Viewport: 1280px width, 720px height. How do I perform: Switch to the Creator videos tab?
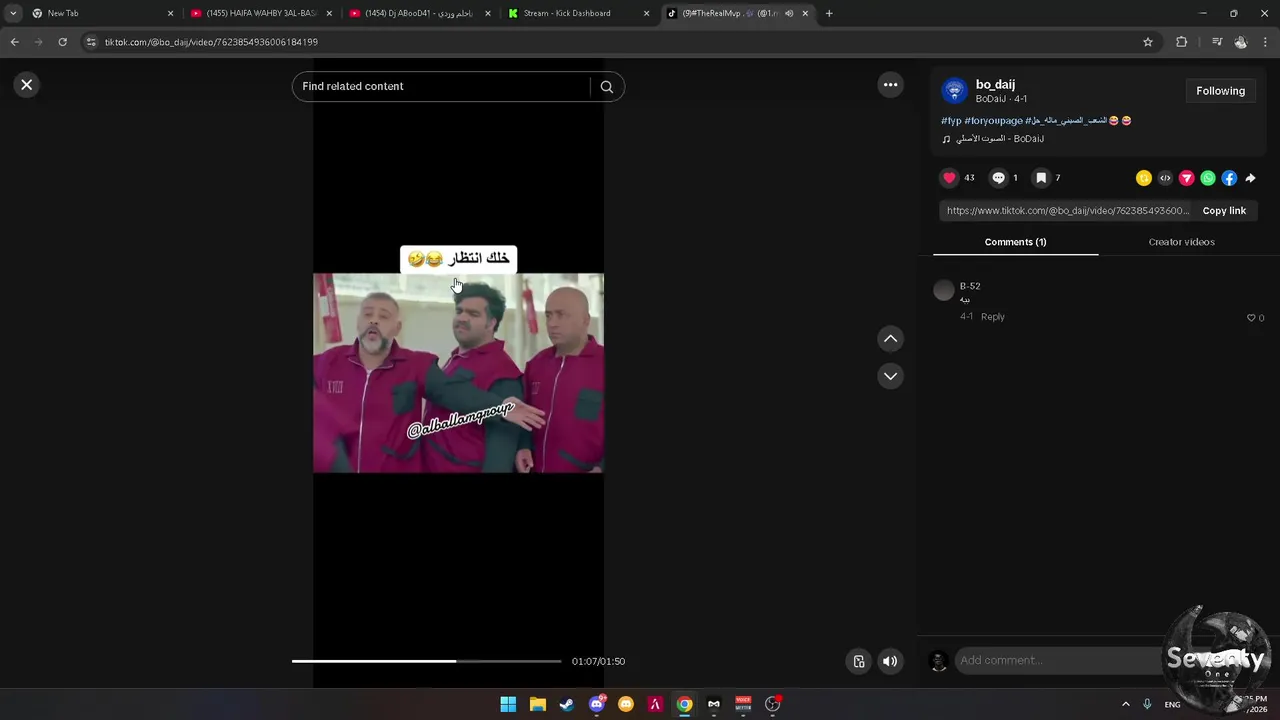[x=1181, y=242]
